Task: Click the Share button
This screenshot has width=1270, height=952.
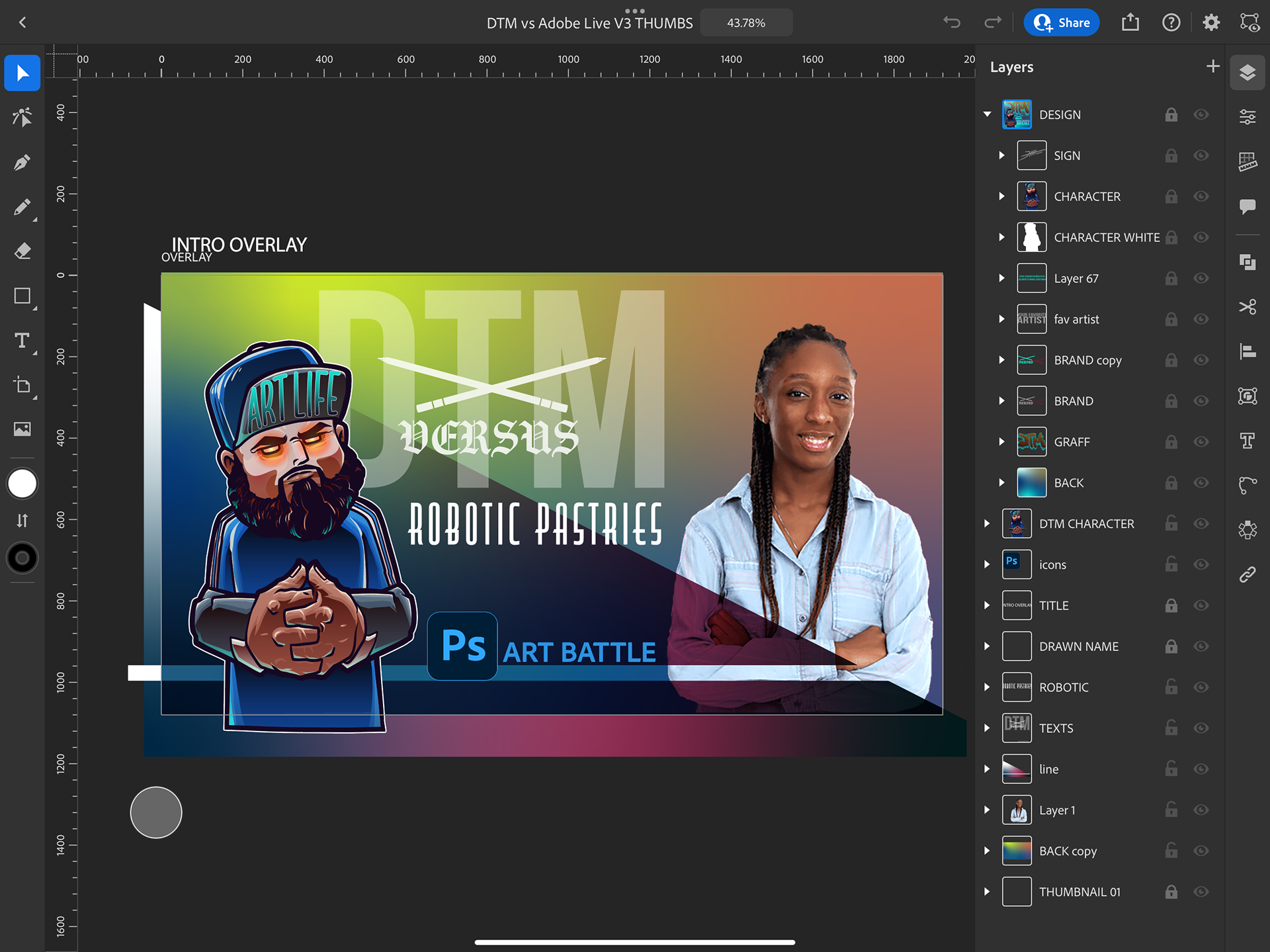Action: (1062, 22)
